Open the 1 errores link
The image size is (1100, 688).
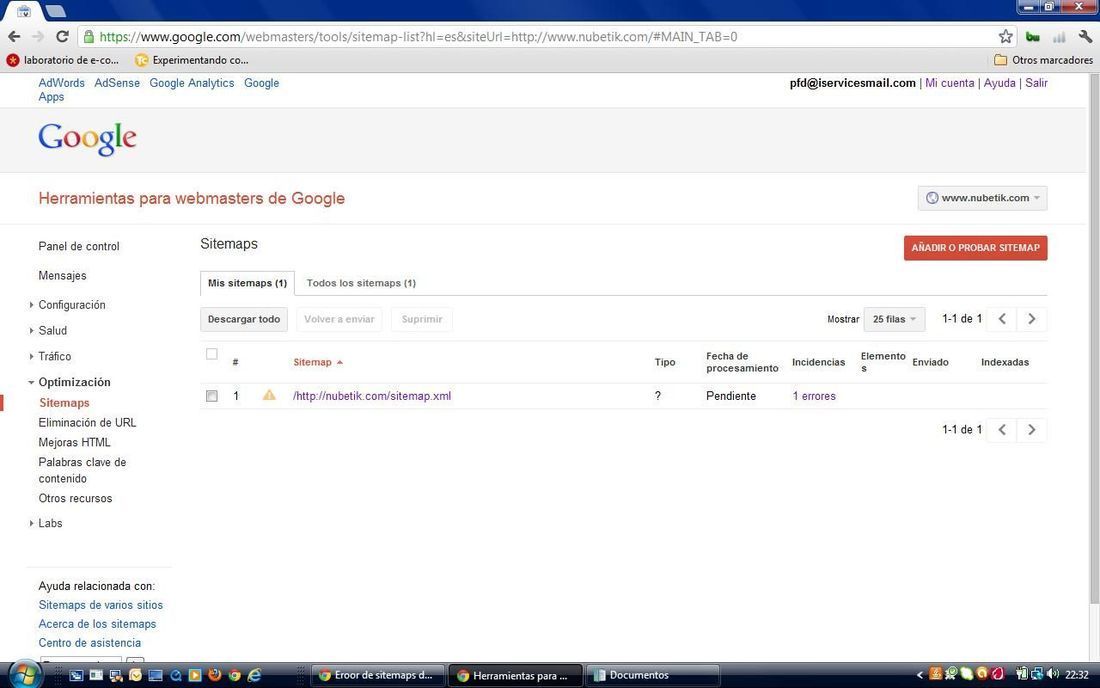point(814,396)
